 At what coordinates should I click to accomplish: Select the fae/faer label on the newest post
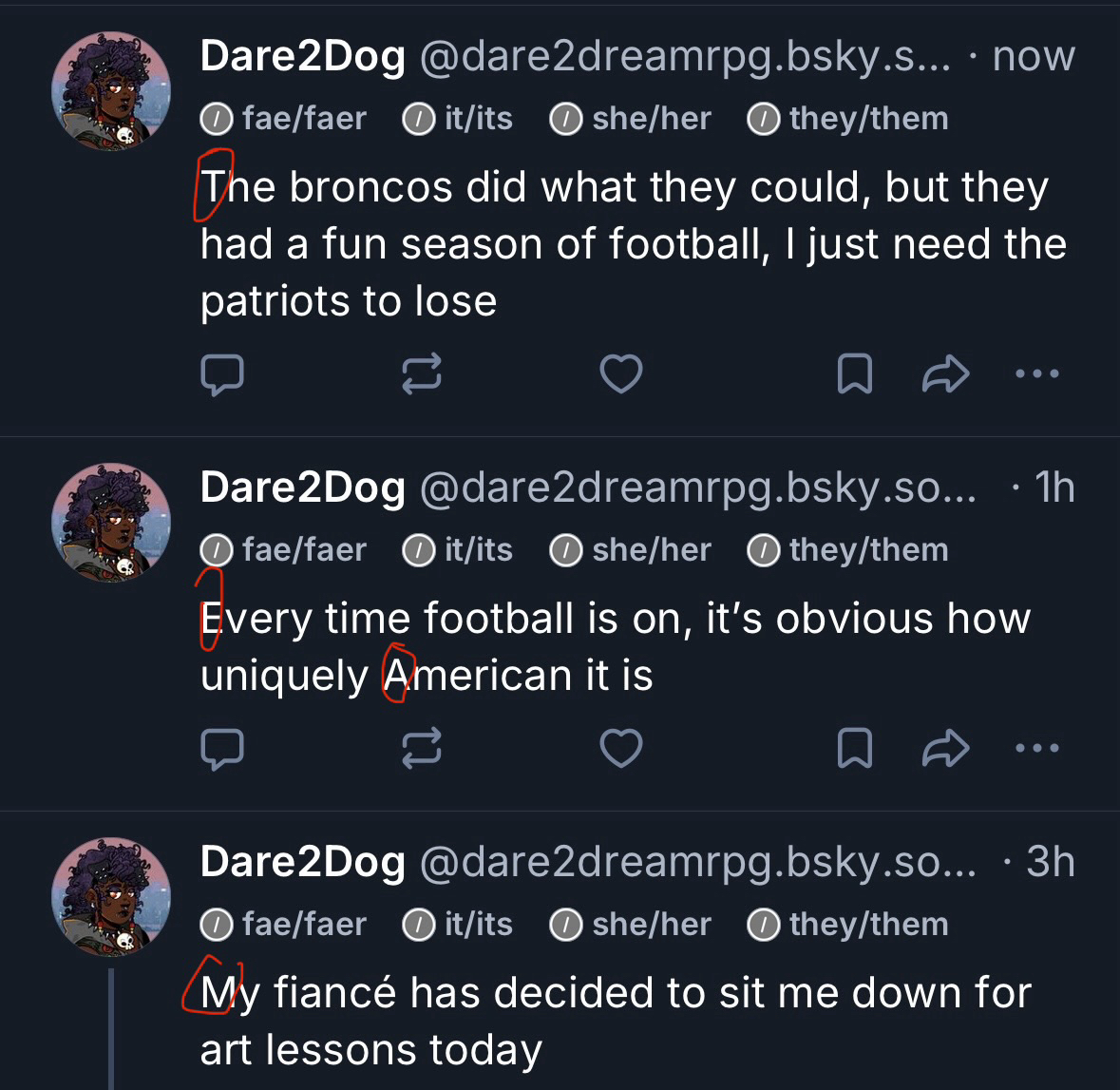(285, 119)
